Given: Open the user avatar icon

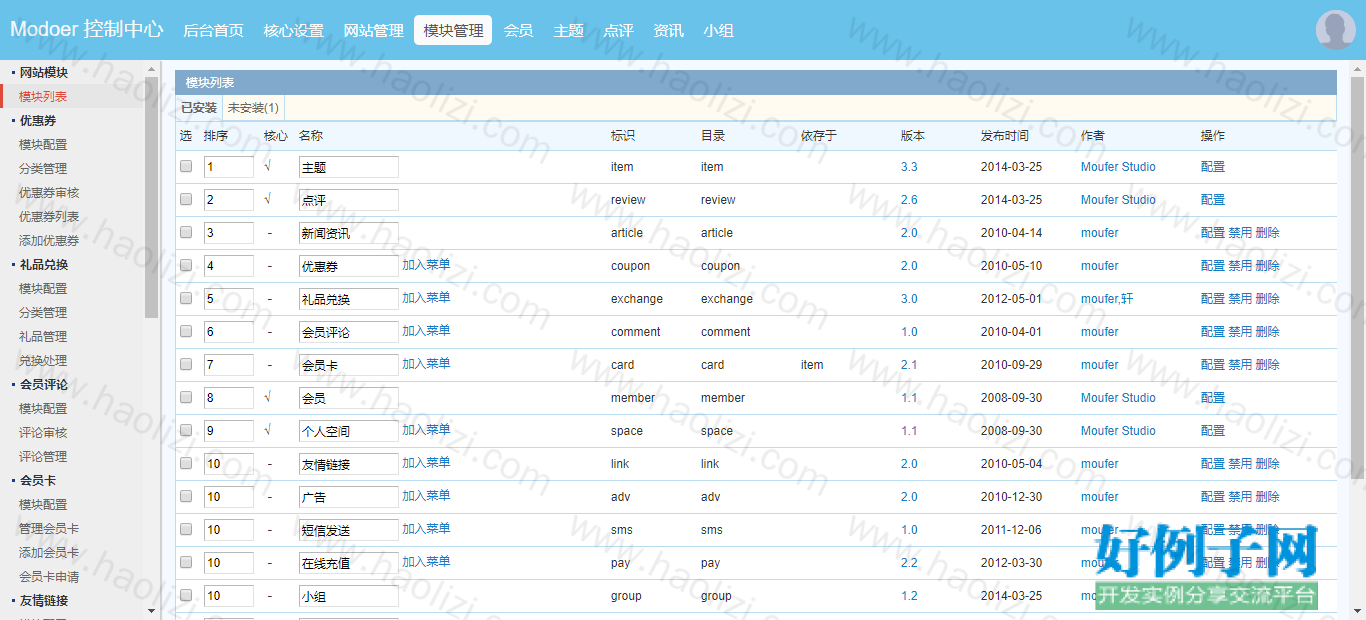Looking at the screenshot, I should tap(1336, 30).
